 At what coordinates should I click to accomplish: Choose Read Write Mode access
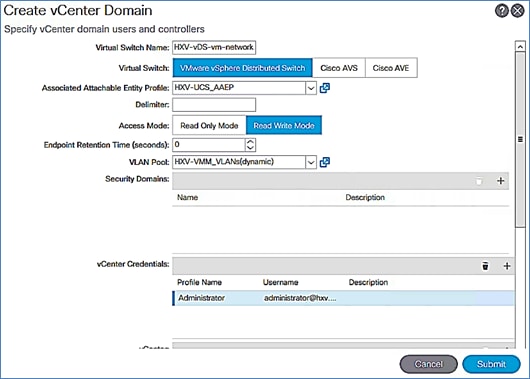coord(284,126)
